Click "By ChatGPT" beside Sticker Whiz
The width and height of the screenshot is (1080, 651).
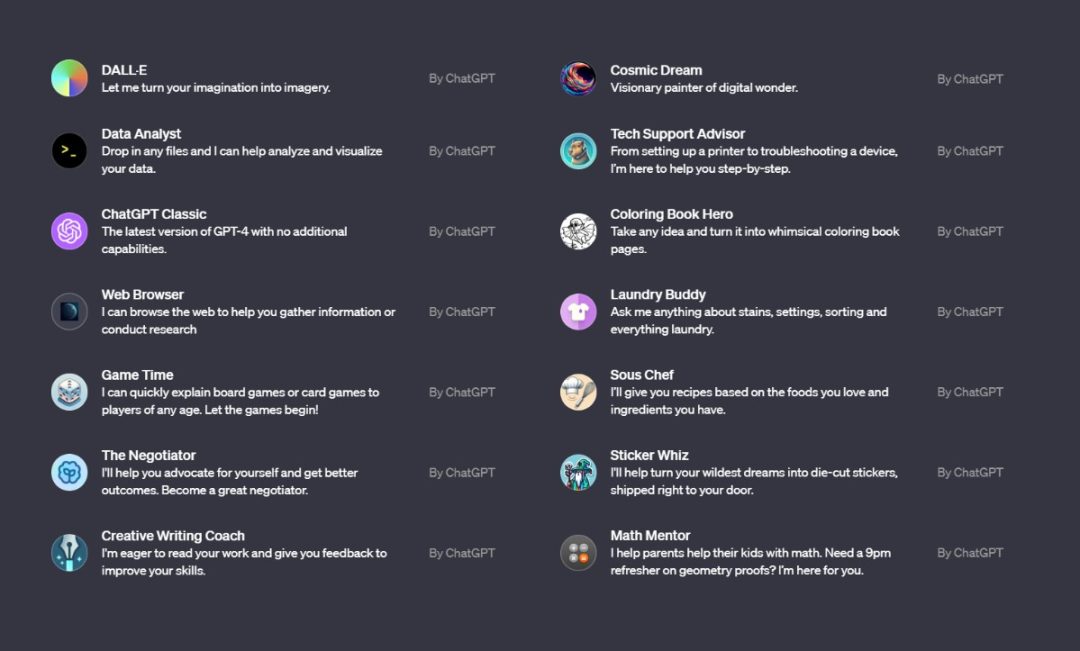click(969, 472)
